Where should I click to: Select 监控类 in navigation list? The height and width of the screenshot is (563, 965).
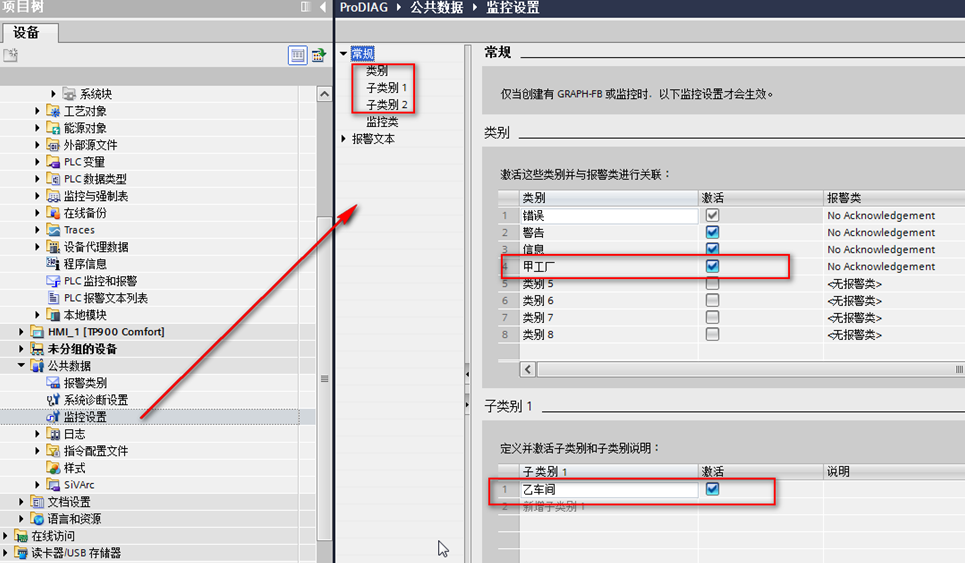[x=381, y=122]
